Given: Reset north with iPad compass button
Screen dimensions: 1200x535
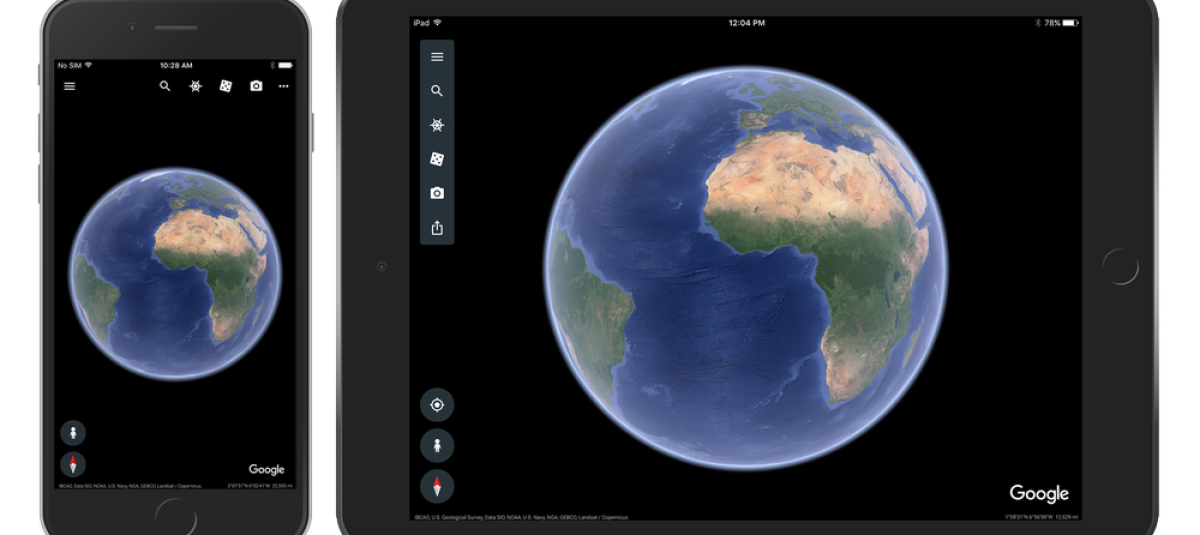Looking at the screenshot, I should (437, 487).
